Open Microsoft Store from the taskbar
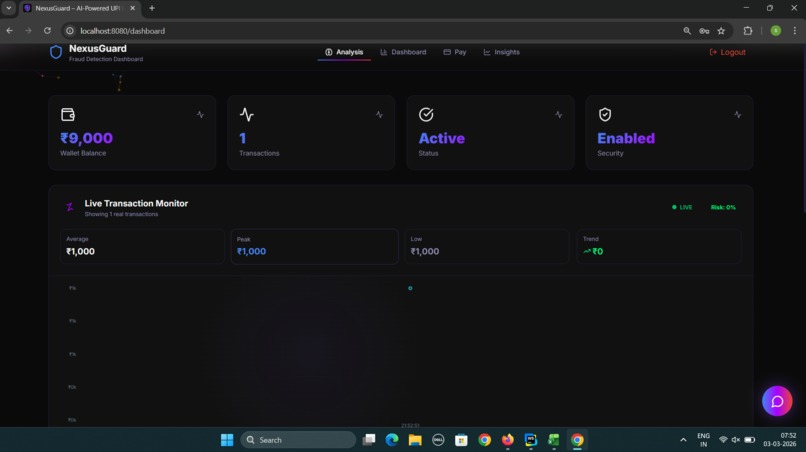The image size is (806, 452). click(x=461, y=440)
